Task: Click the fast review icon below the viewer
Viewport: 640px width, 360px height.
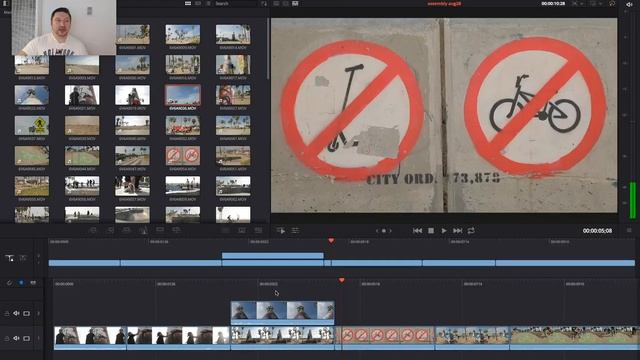Action: tap(281, 231)
